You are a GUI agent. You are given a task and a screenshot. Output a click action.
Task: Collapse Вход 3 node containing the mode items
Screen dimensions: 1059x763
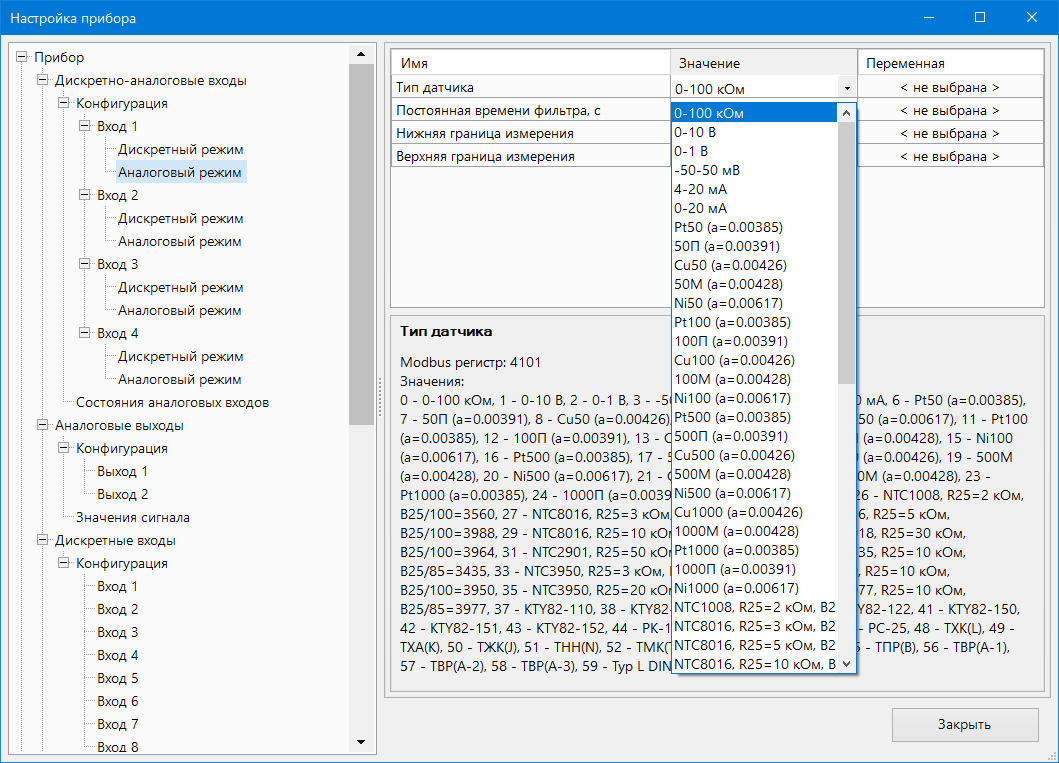84,264
